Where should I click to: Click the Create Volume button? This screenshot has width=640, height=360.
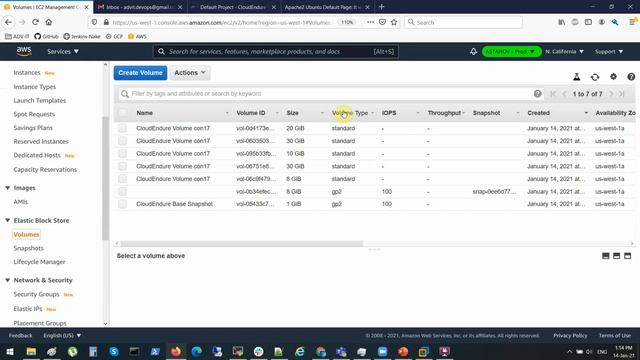140,73
